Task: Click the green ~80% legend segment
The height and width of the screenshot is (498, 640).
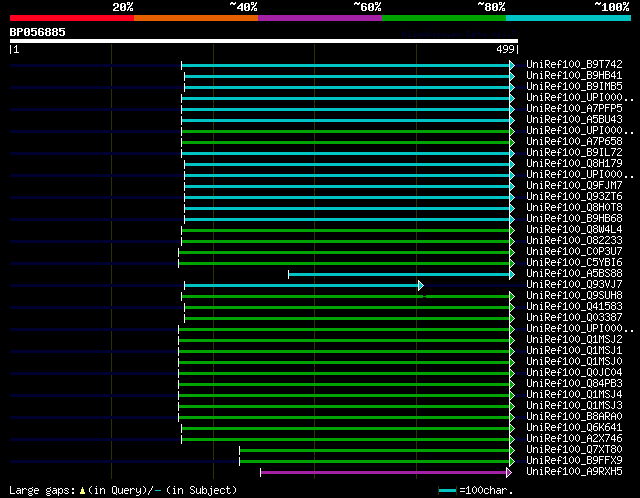Action: pyautogui.click(x=443, y=17)
